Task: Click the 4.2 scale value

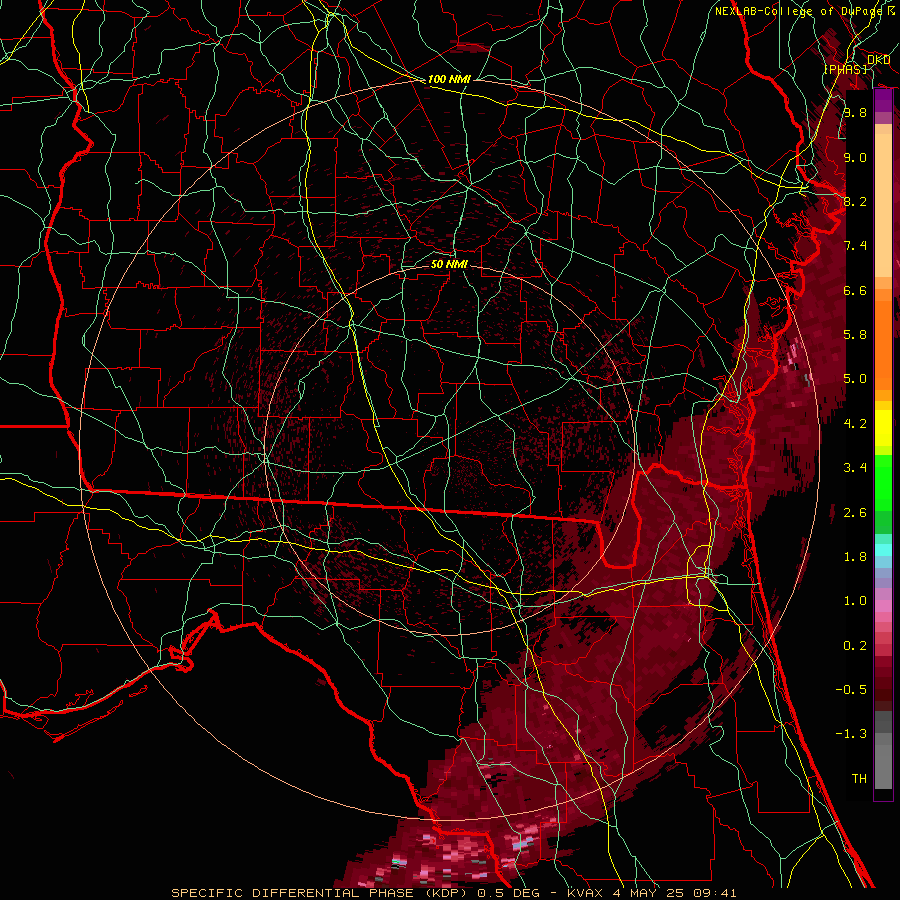Action: click(855, 424)
